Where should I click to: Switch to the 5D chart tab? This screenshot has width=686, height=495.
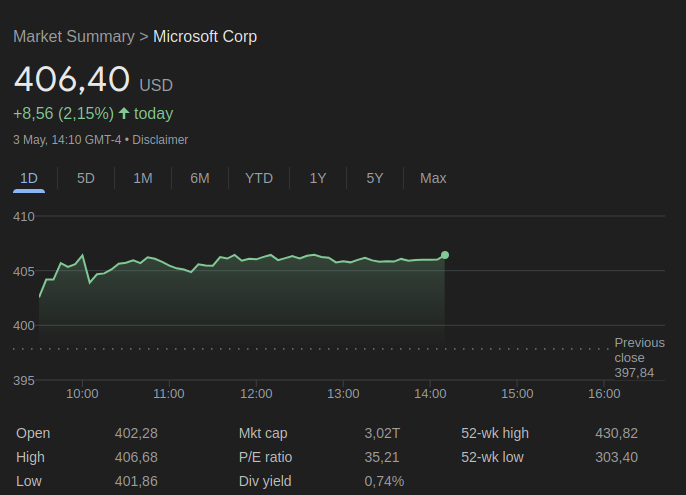[86, 179]
